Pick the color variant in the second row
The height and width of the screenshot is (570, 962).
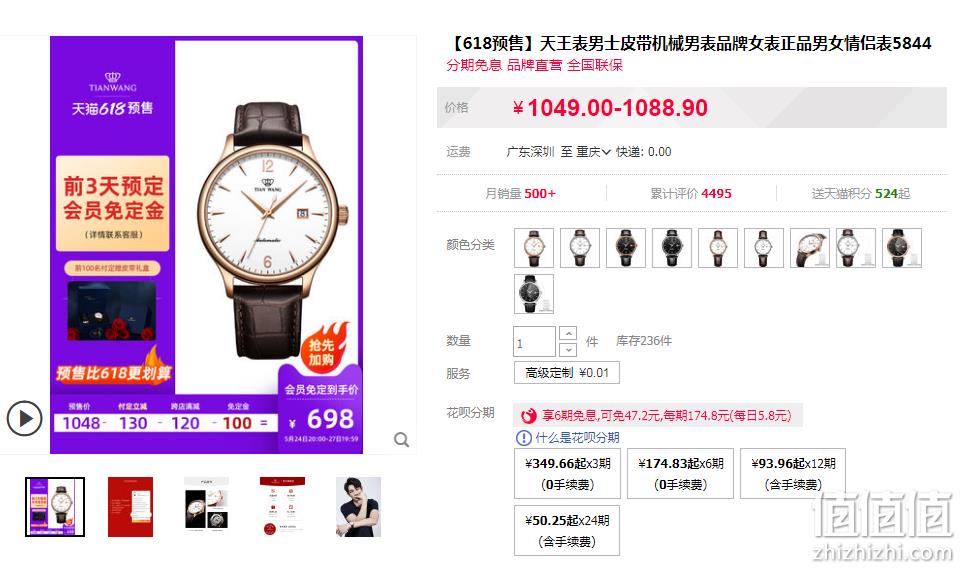534,294
